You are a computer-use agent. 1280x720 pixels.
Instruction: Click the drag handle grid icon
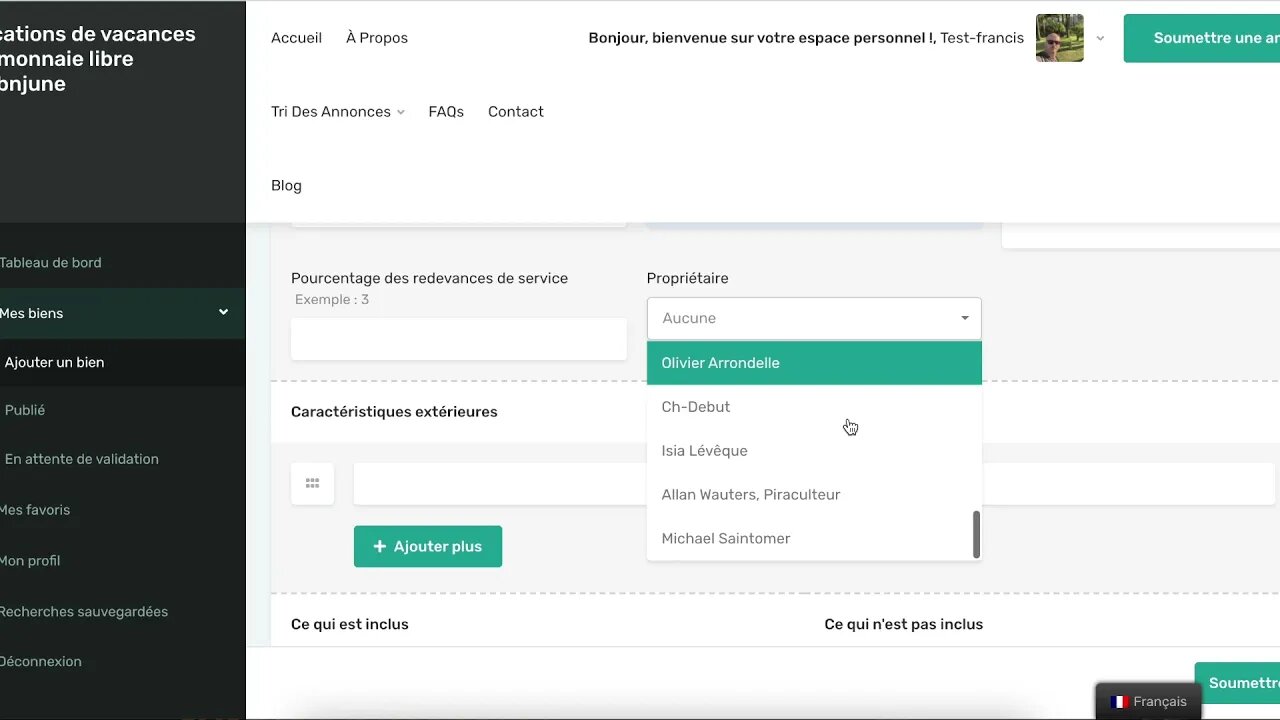click(312, 484)
